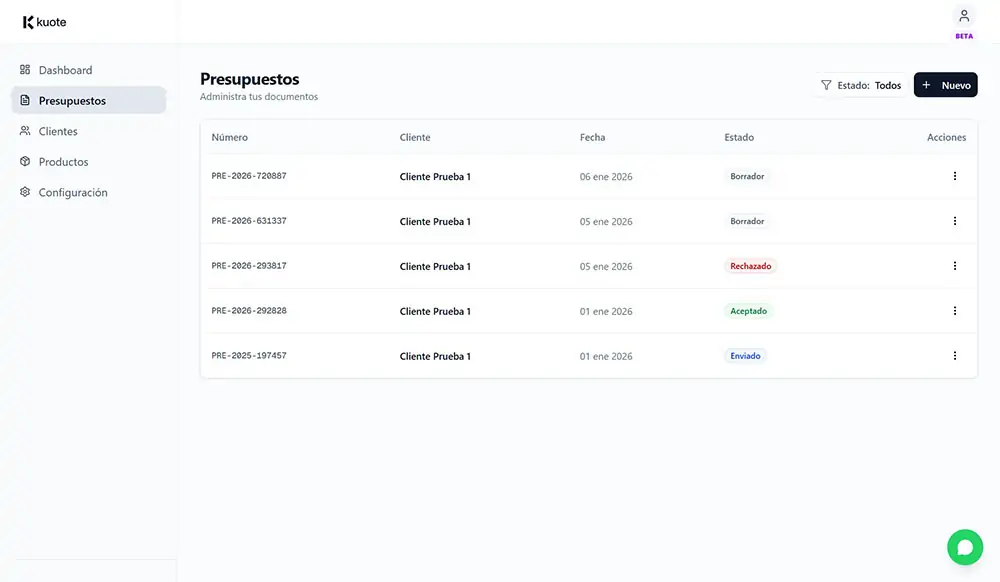Click the kuote logo
This screenshot has width=1000, height=582.
41,21
